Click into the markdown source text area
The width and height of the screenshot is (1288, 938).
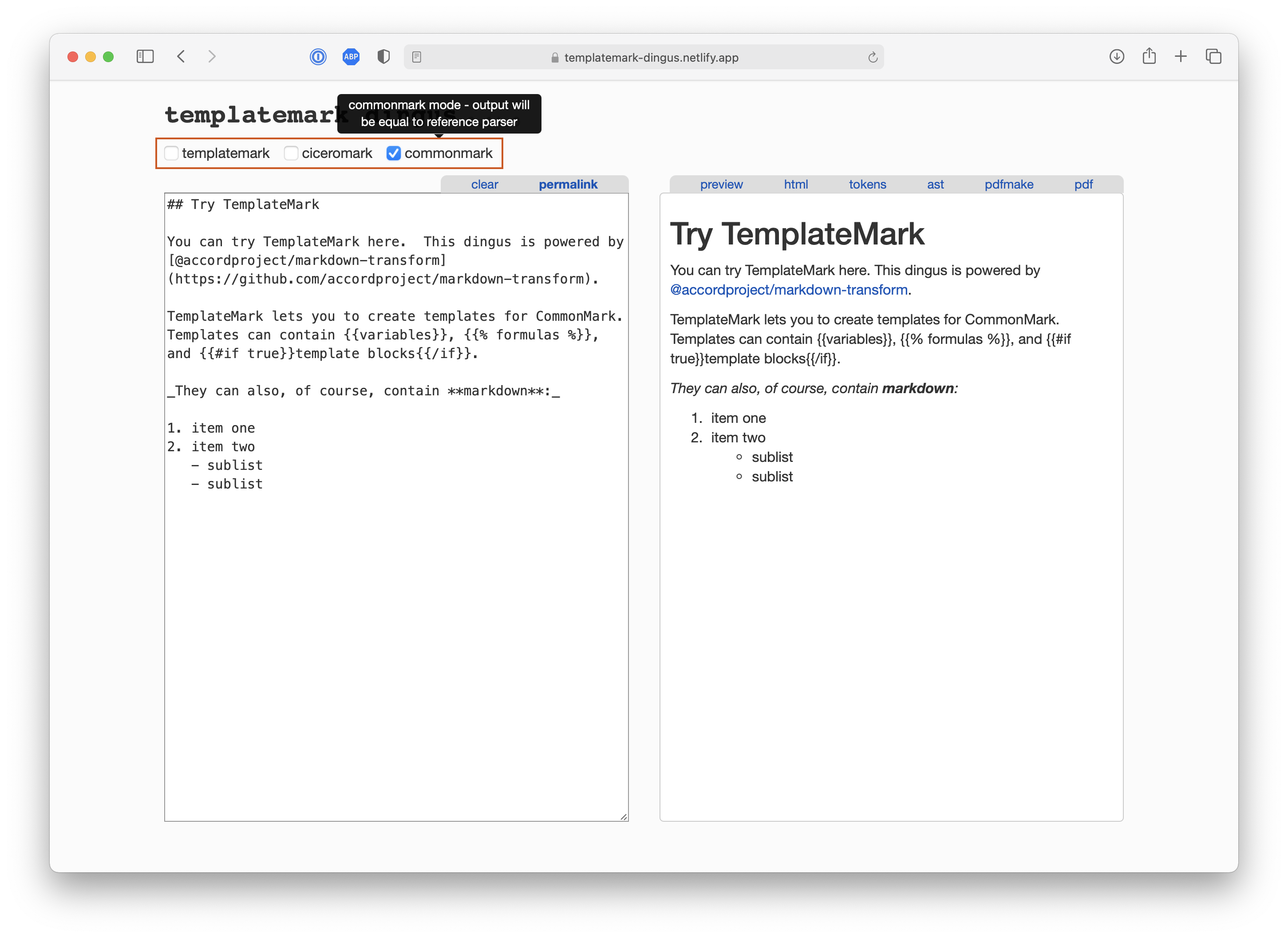pos(396,507)
